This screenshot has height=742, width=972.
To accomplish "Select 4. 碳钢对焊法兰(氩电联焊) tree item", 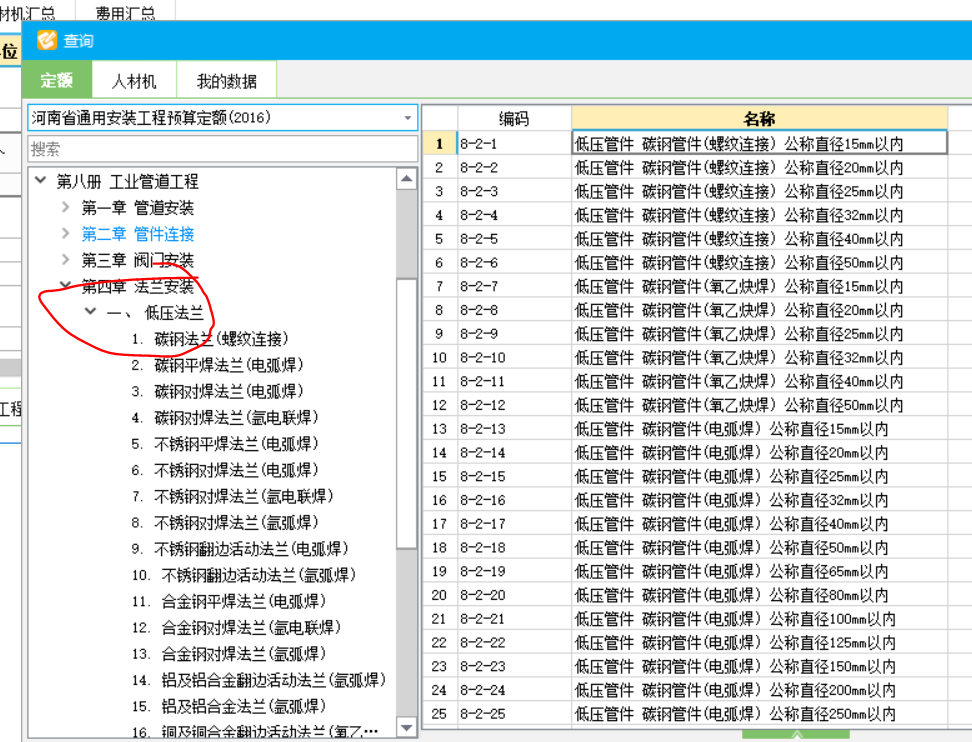I will (x=225, y=418).
